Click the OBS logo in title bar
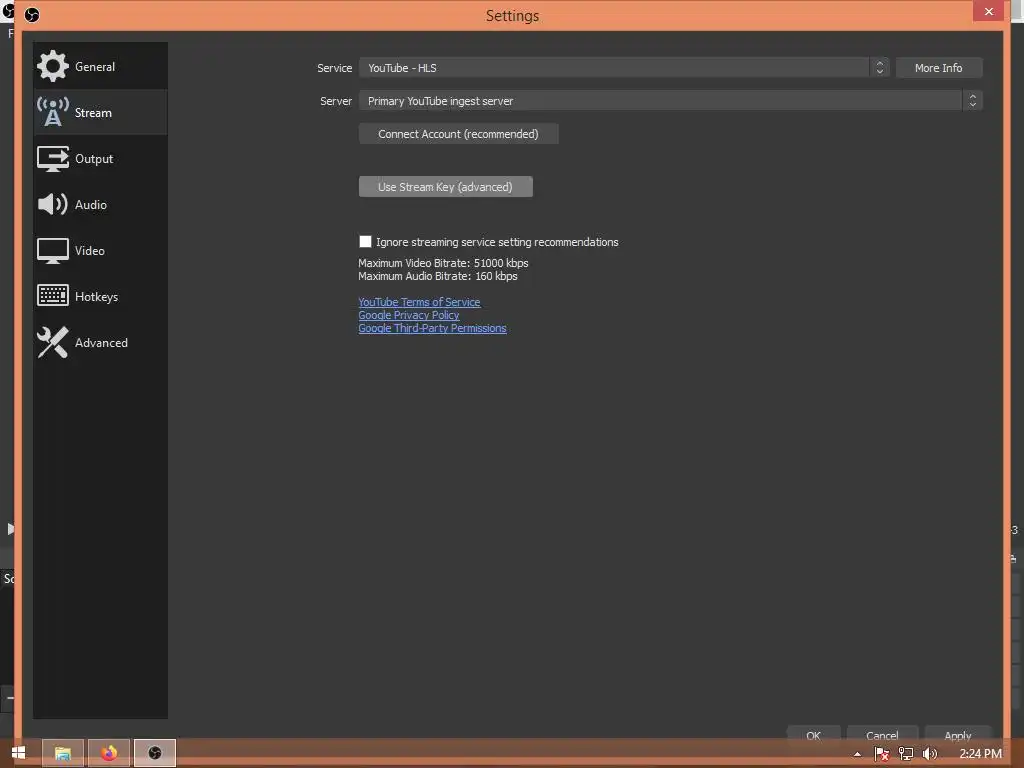Screen dimensions: 1024x768 click(31, 14)
